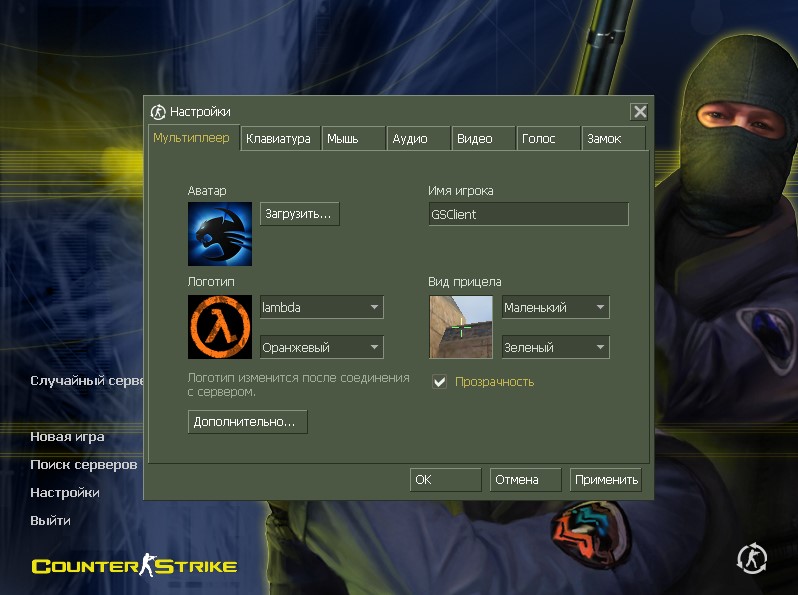Click the blue panther avatar image
This screenshot has width=798, height=595.
[219, 234]
